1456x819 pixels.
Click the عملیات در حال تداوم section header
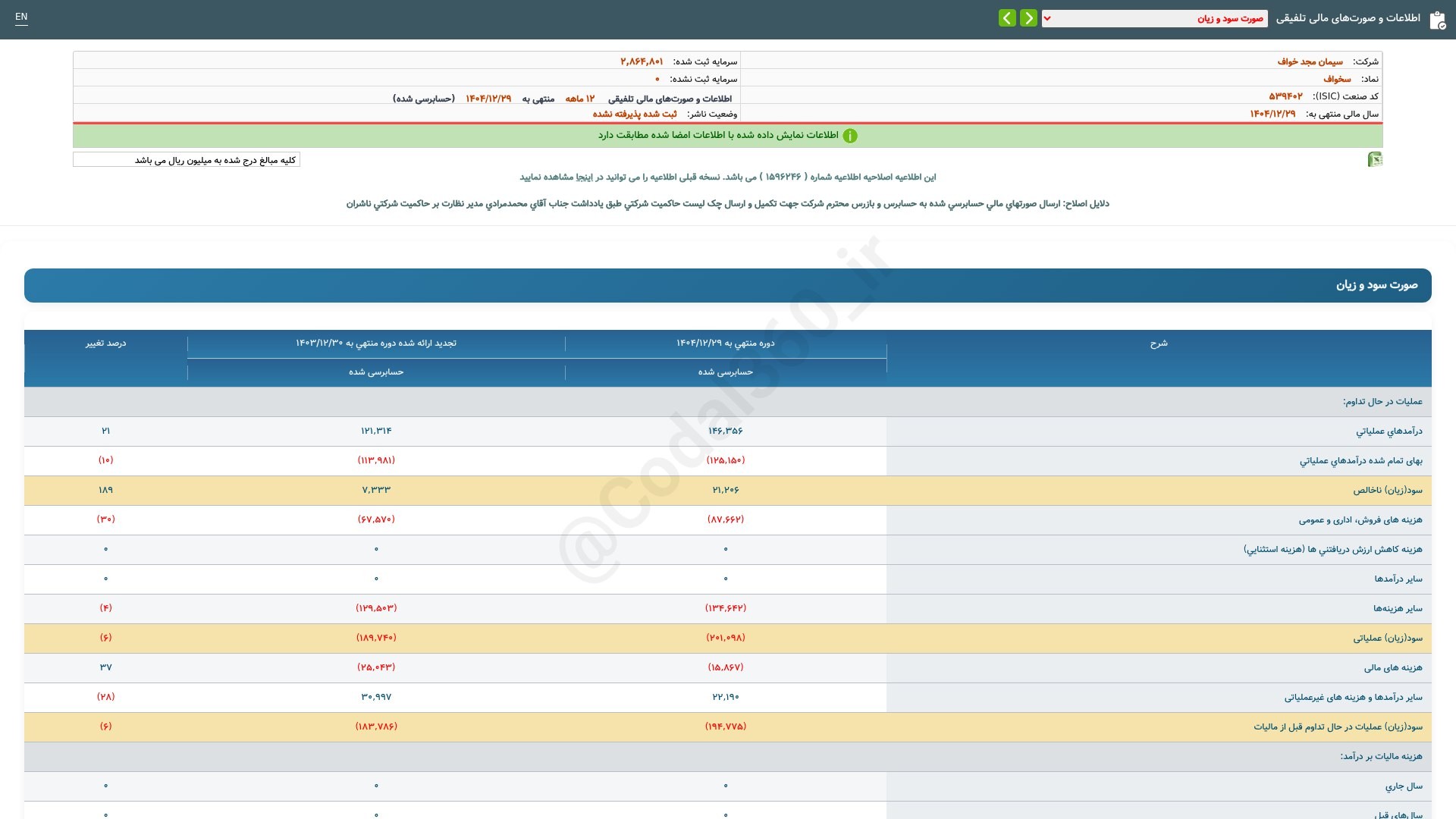(1382, 402)
